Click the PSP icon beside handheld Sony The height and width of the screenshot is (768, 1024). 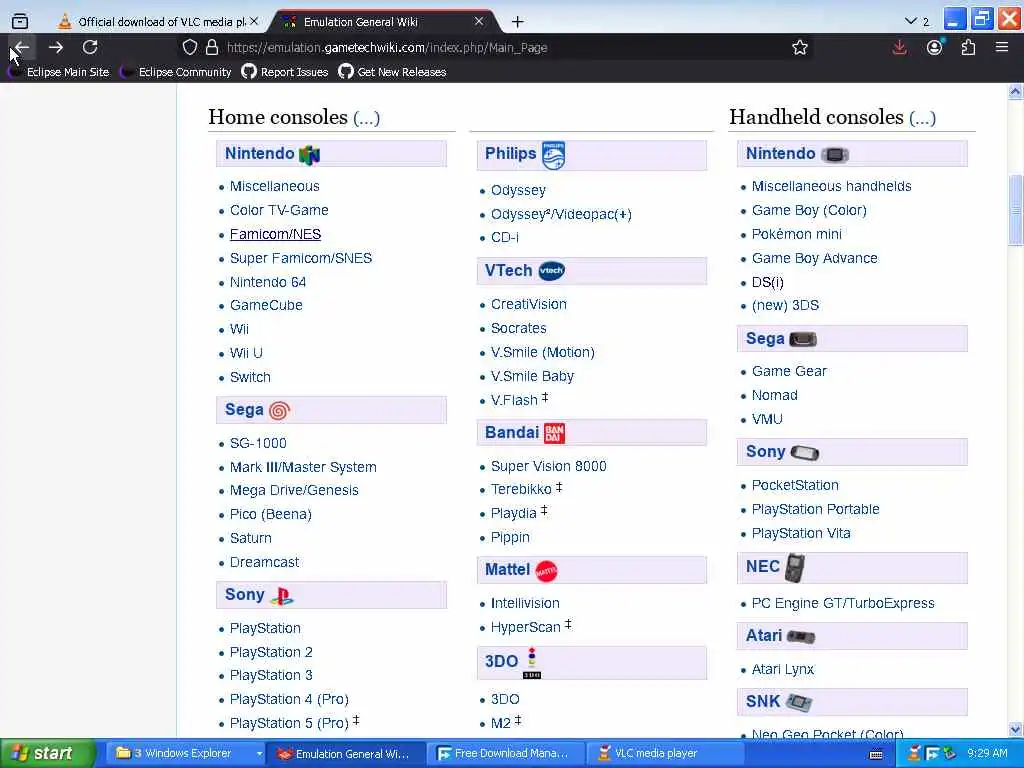point(805,453)
